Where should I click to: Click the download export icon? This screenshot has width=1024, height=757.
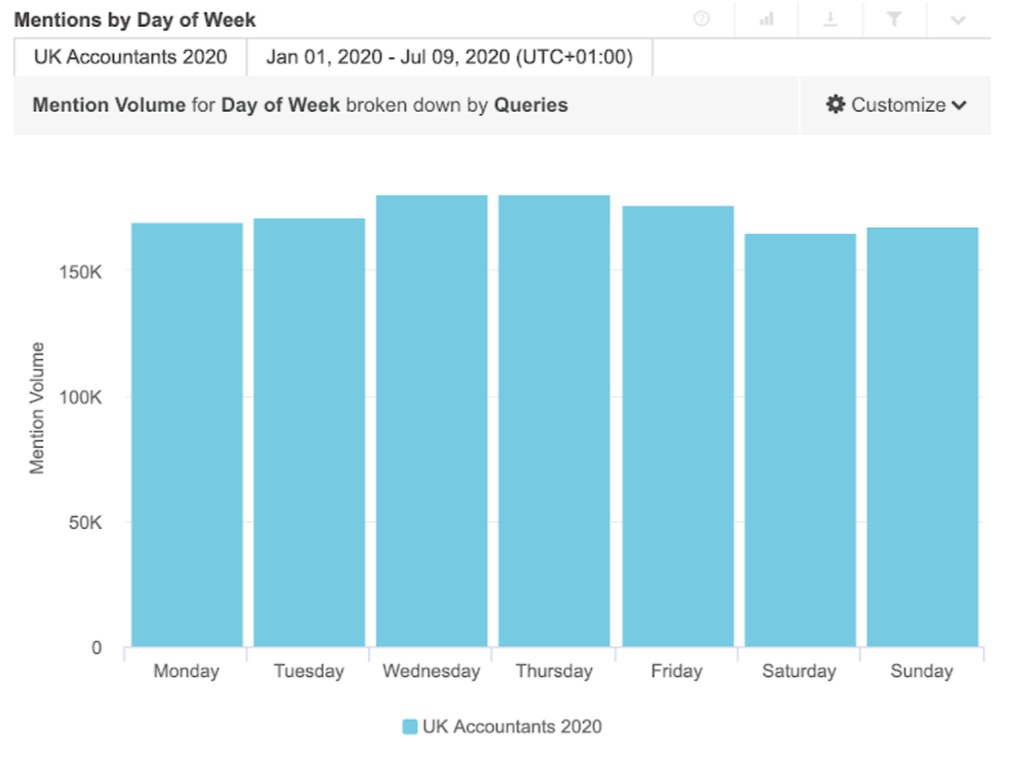click(x=830, y=19)
